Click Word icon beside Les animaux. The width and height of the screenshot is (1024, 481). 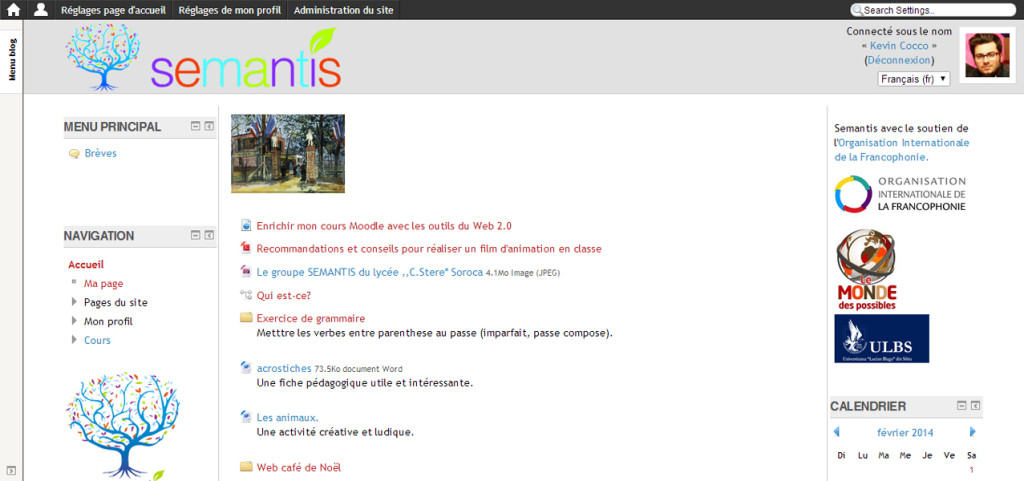coord(246,417)
